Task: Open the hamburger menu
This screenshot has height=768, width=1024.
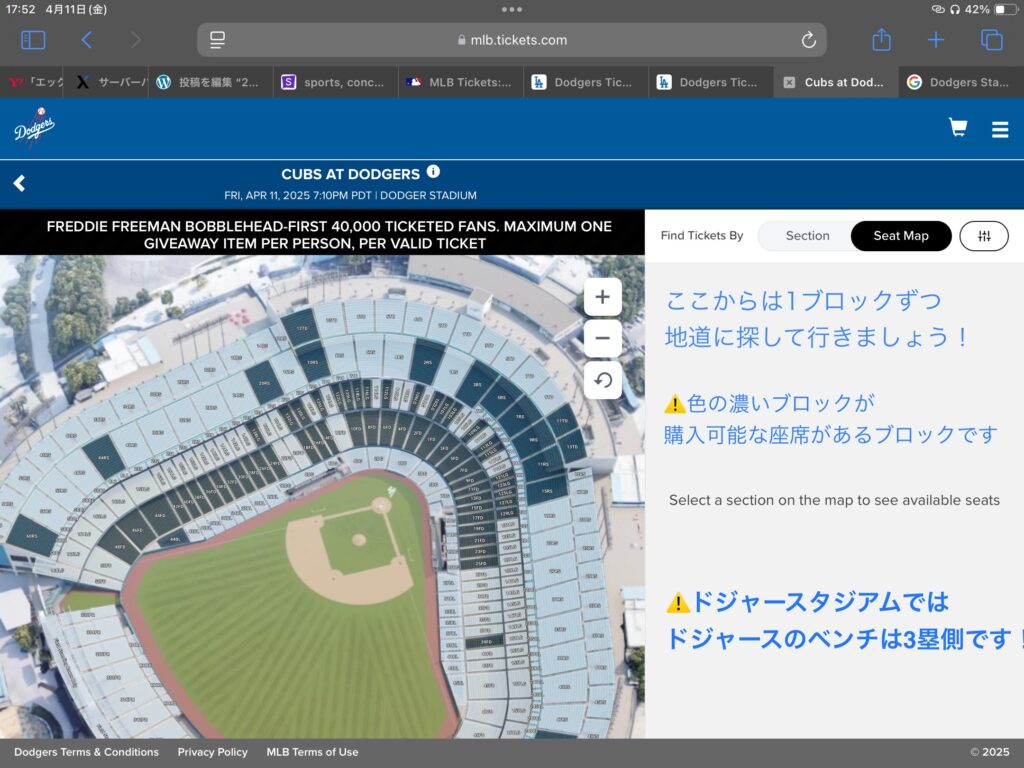Action: coord(1000,129)
